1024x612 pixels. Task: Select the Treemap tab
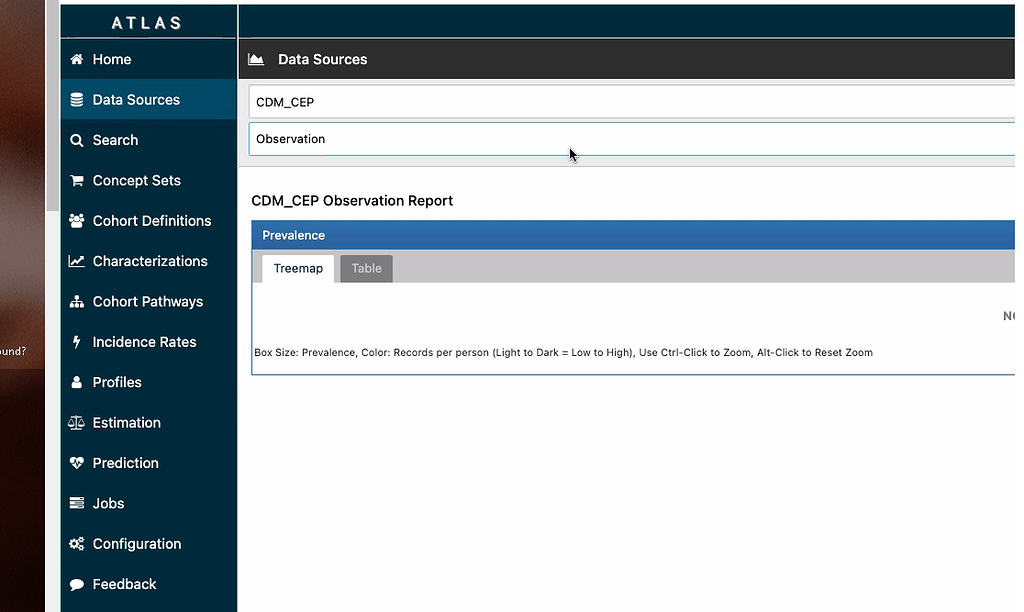pos(297,268)
